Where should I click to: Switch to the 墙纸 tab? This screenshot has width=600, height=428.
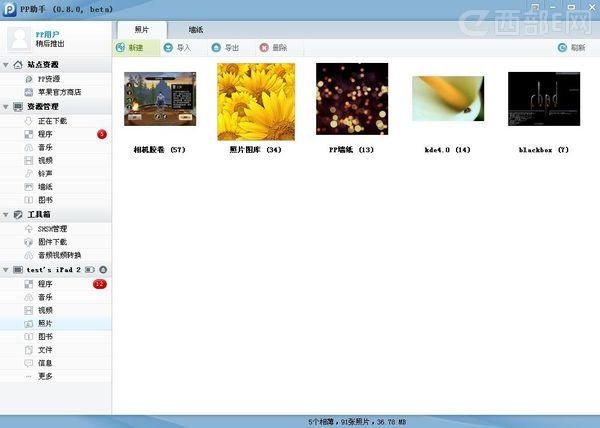click(196, 30)
